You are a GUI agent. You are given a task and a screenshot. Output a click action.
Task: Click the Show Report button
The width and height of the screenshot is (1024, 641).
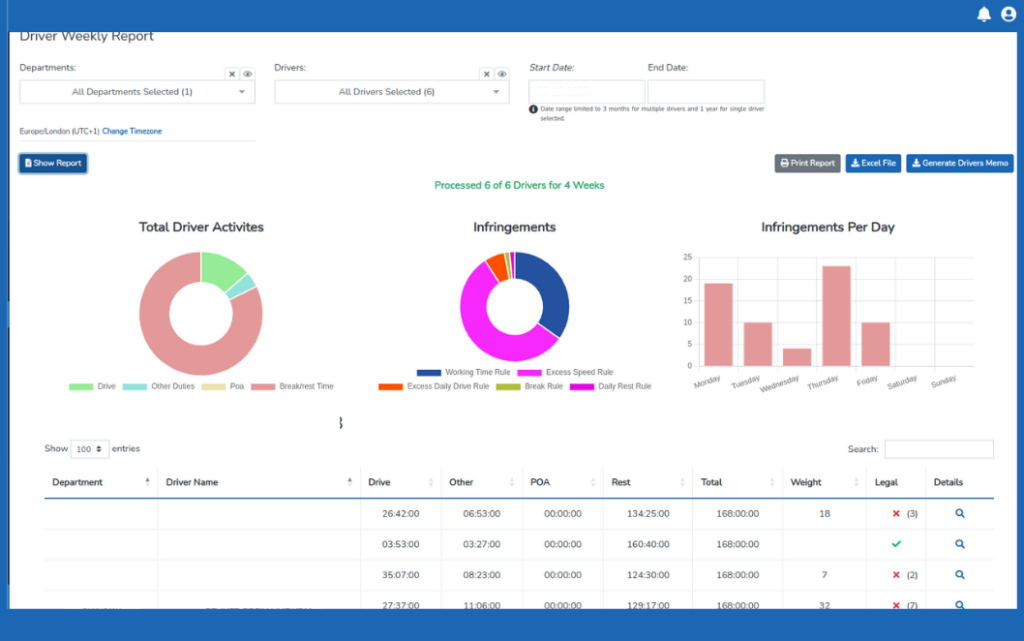(52, 163)
